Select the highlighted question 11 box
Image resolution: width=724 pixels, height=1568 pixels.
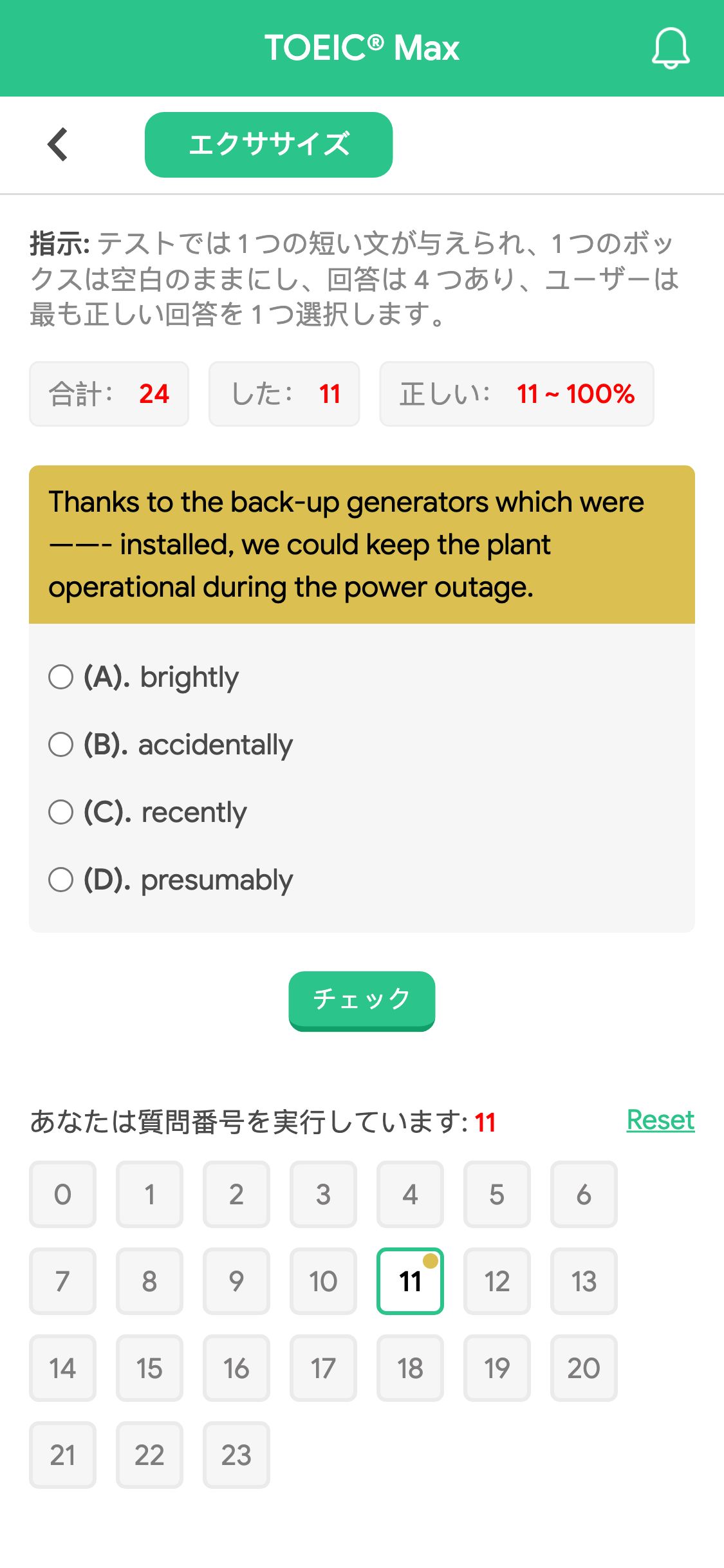point(410,1282)
